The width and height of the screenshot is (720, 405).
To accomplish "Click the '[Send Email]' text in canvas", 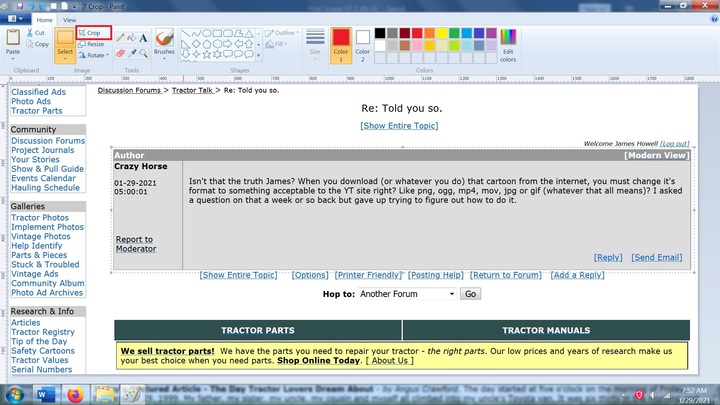I will (x=657, y=257).
